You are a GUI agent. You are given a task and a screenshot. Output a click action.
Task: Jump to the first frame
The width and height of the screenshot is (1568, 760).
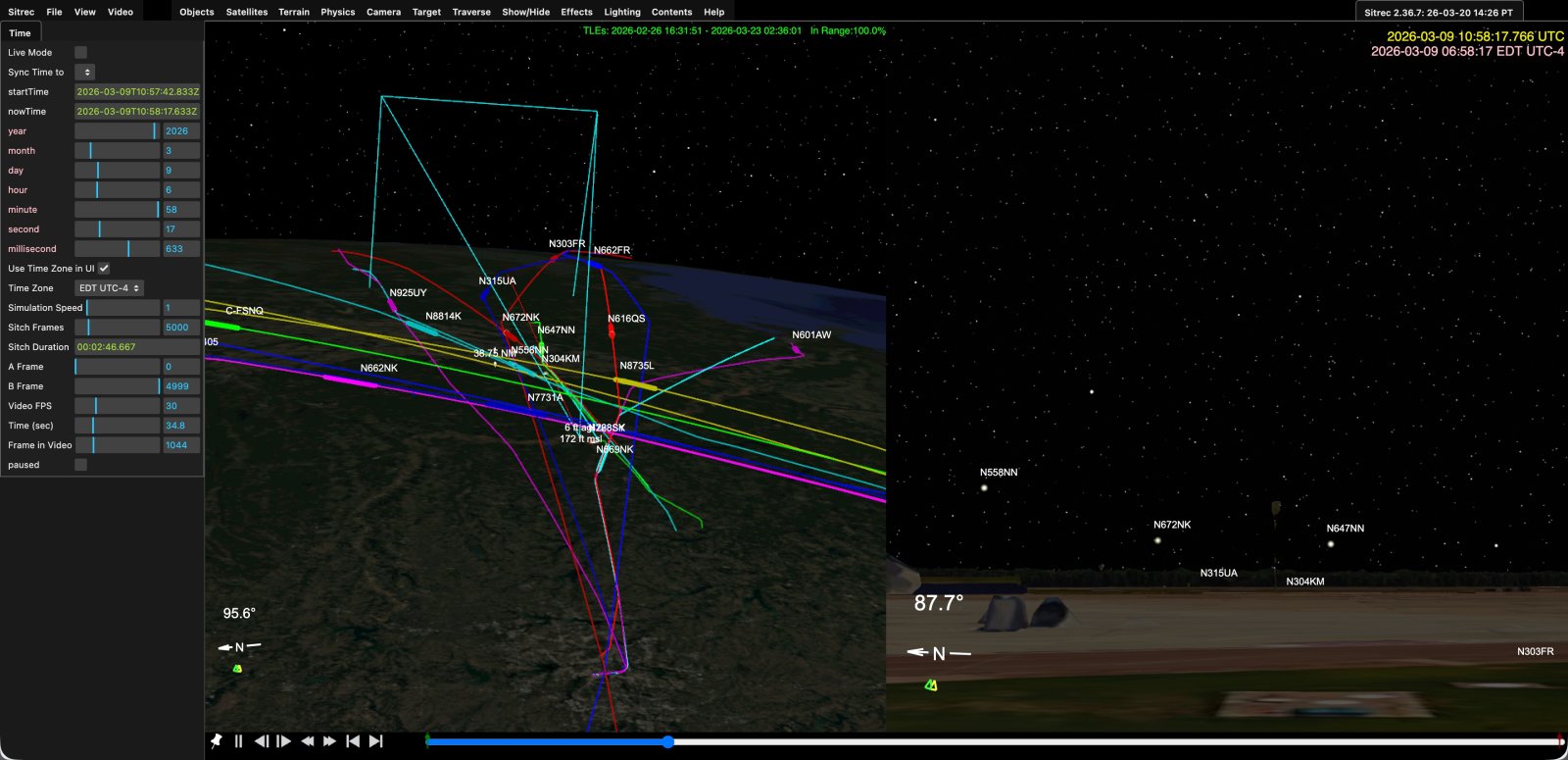pyautogui.click(x=353, y=741)
